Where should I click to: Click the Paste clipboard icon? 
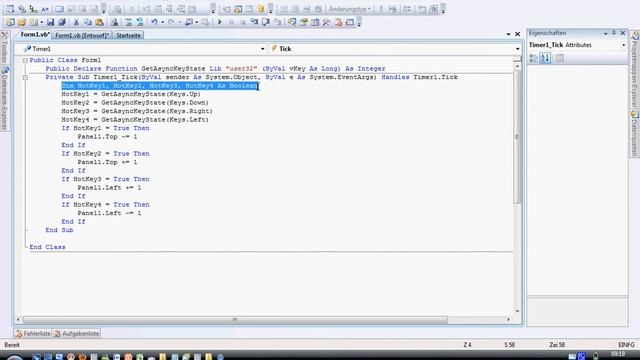coord(99,22)
